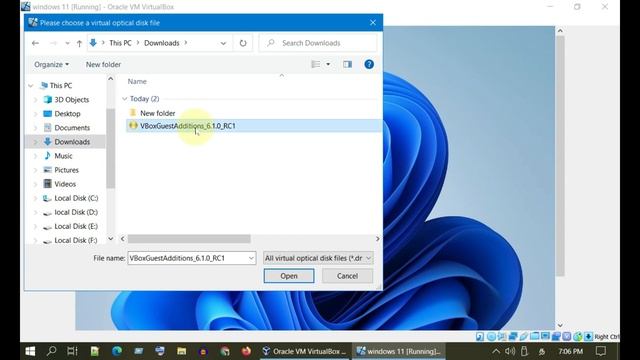Click the optical disk status bar indicator
Screen dimensions: 640x360
pos(491,336)
